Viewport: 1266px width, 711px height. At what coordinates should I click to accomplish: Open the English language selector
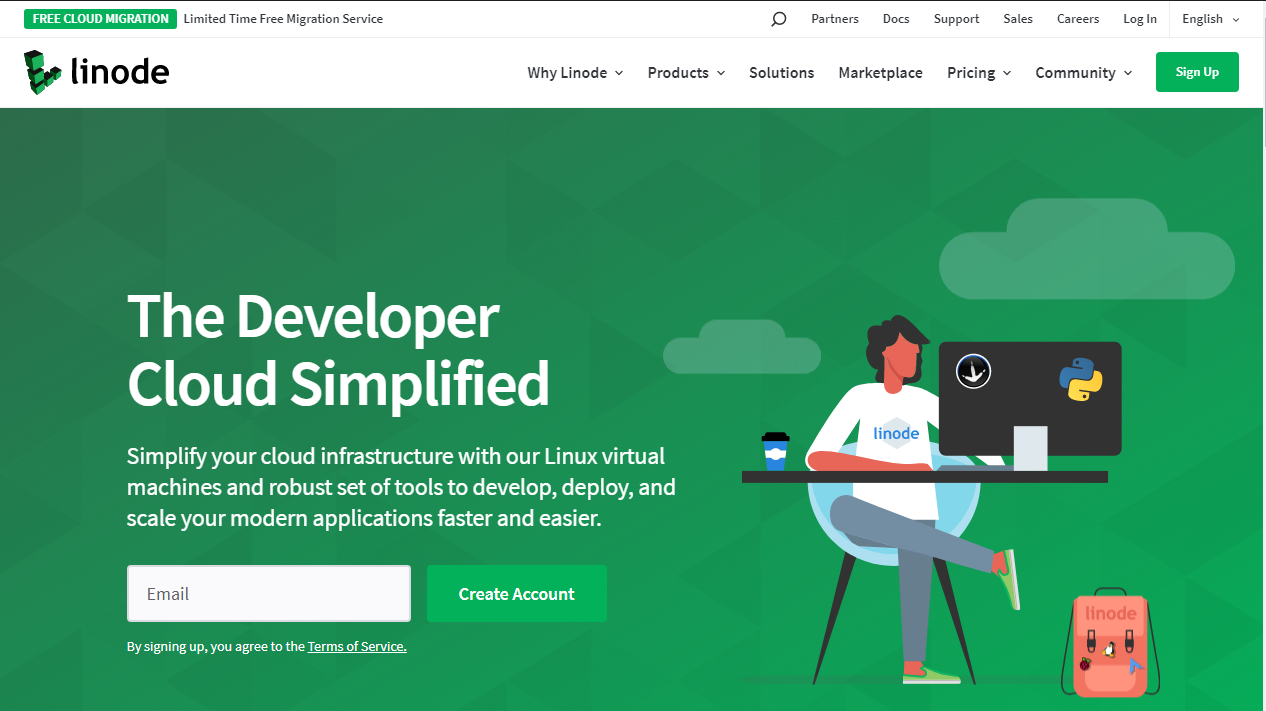pyautogui.click(x=1210, y=19)
